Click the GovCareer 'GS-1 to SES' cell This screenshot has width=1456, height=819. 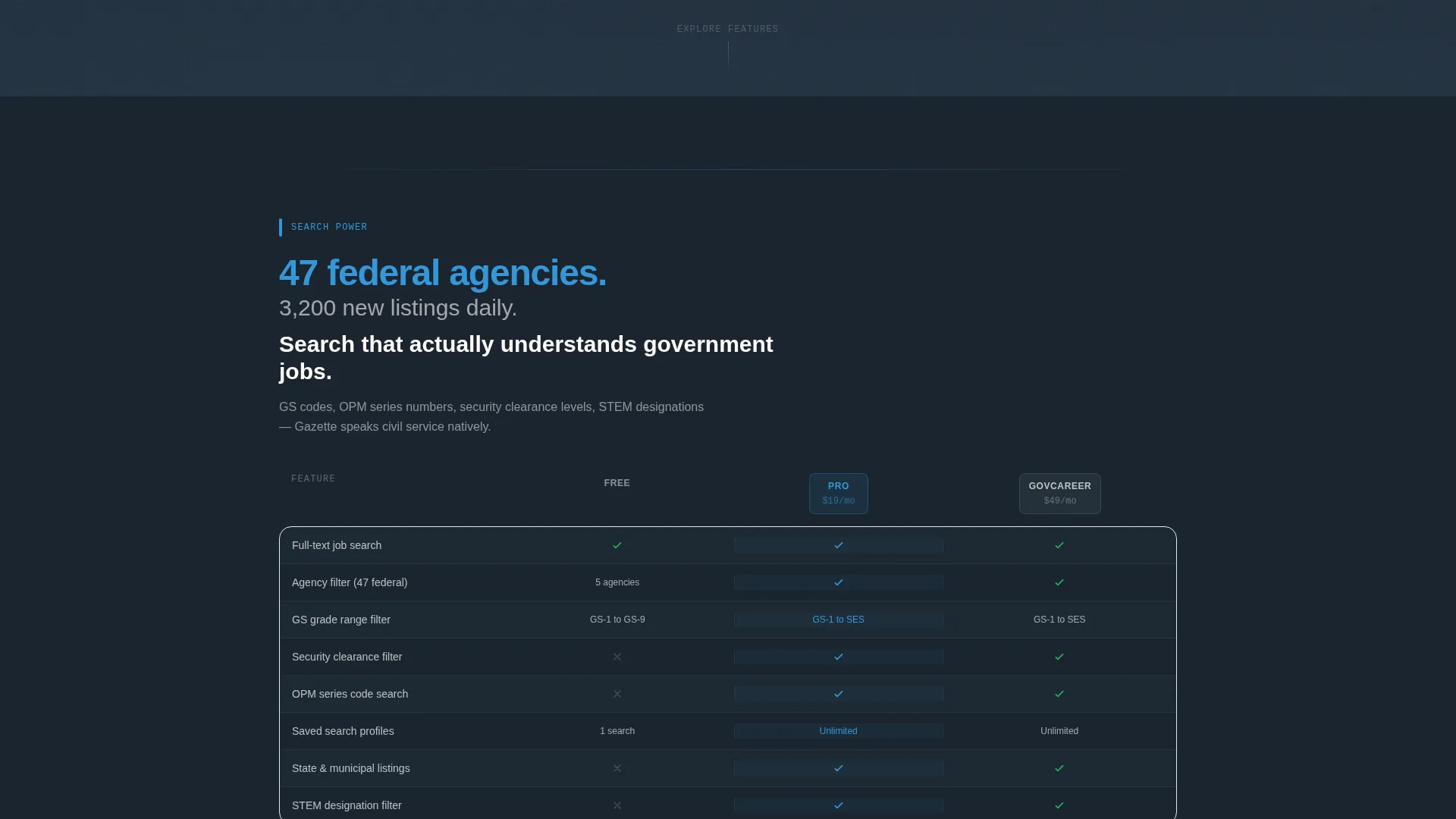1059,620
